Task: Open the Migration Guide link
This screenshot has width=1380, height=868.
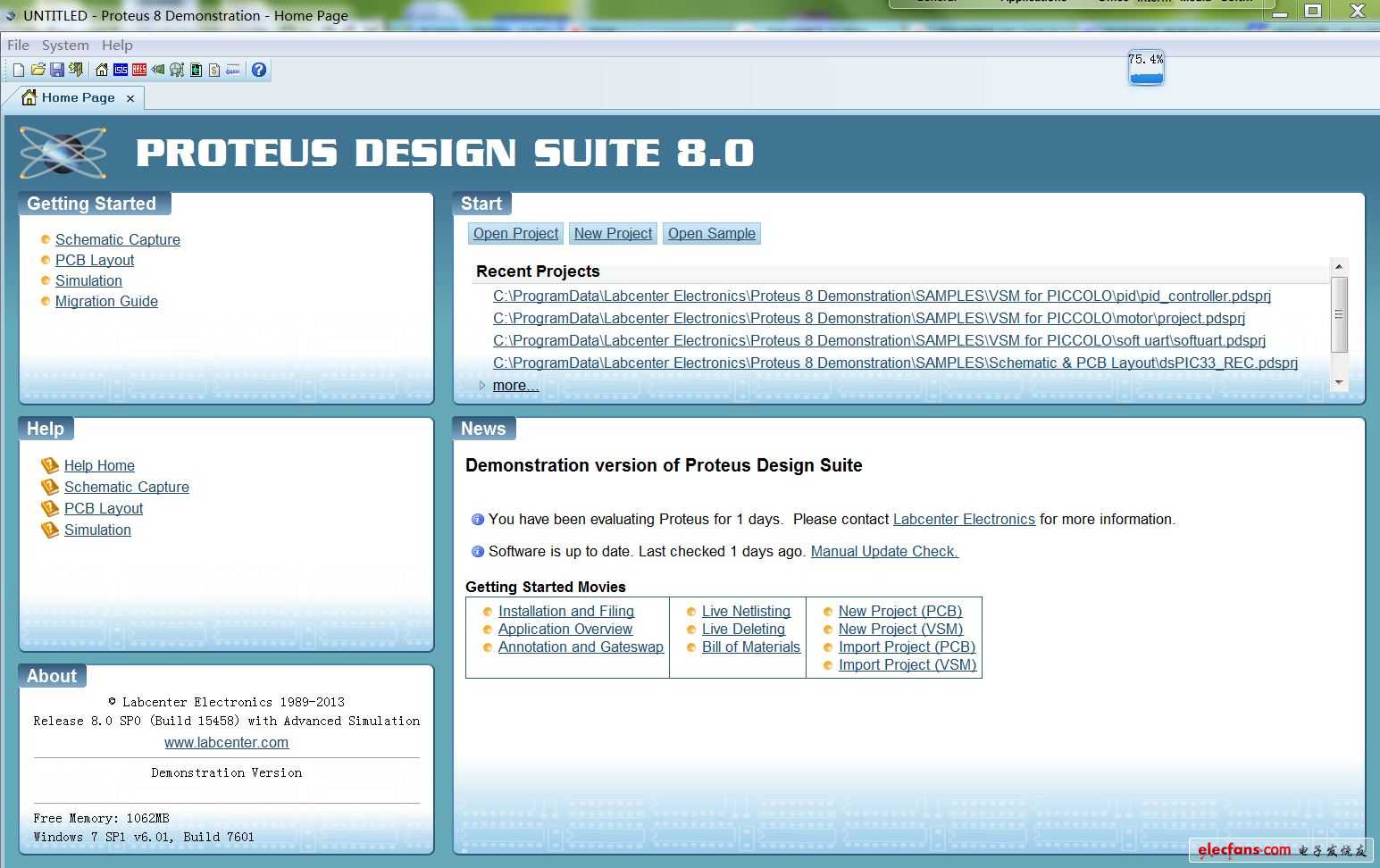Action: pyautogui.click(x=106, y=301)
